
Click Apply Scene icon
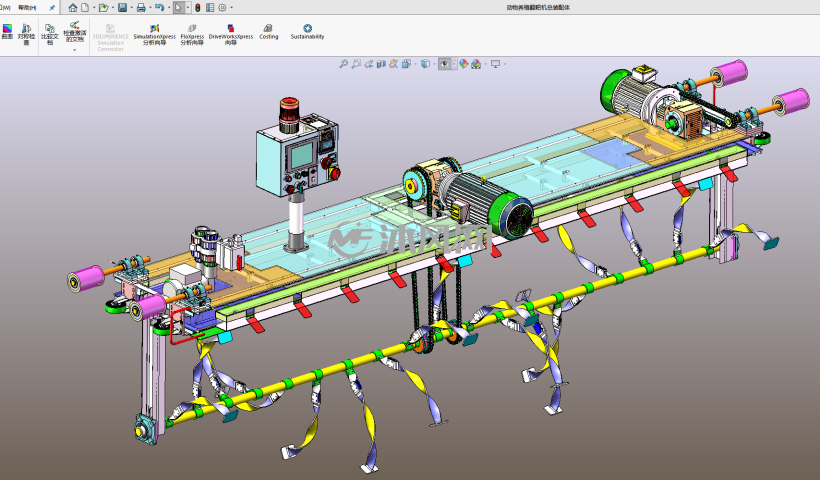point(476,64)
